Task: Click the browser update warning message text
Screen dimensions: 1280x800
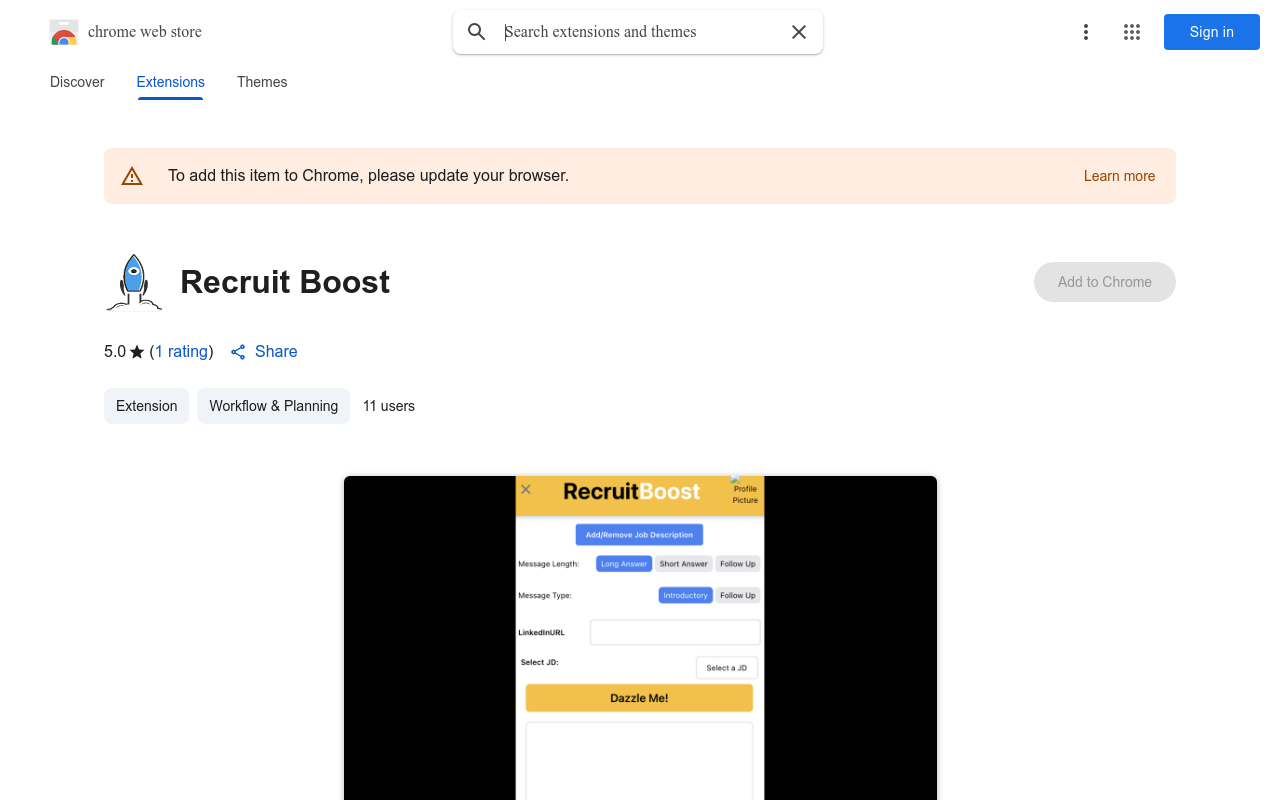Action: [368, 176]
